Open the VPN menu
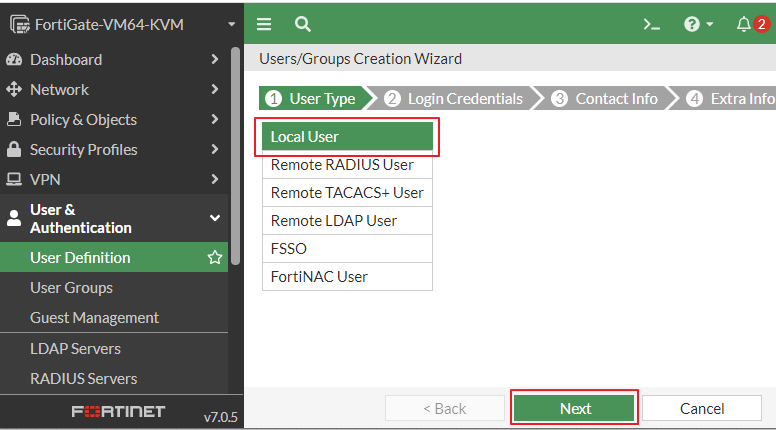 pyautogui.click(x=45, y=180)
